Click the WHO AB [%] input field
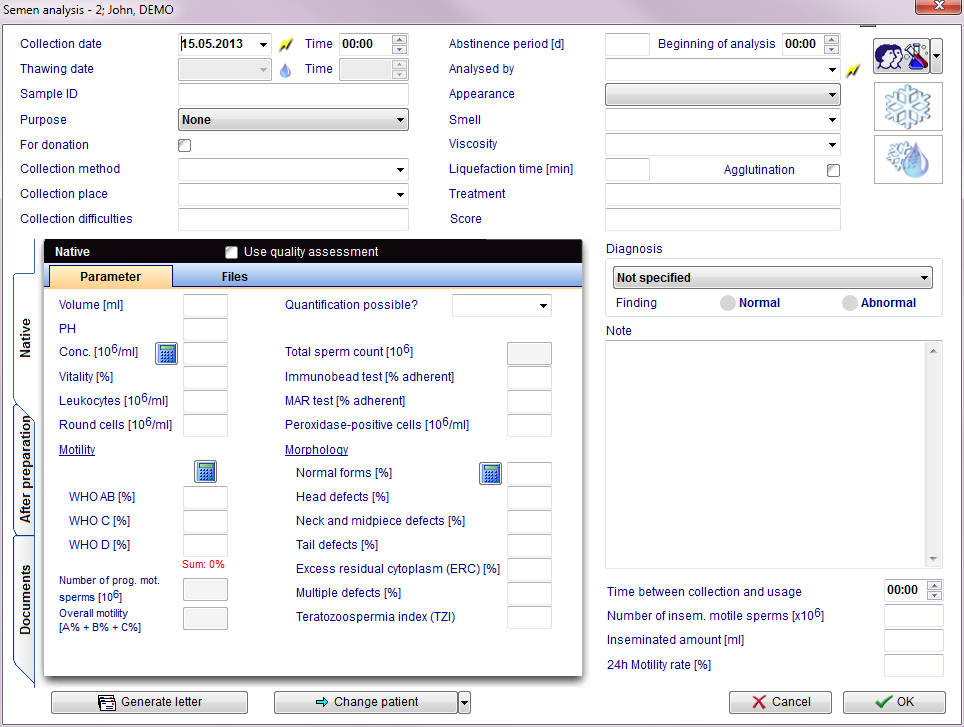This screenshot has height=727, width=964. coord(205,497)
